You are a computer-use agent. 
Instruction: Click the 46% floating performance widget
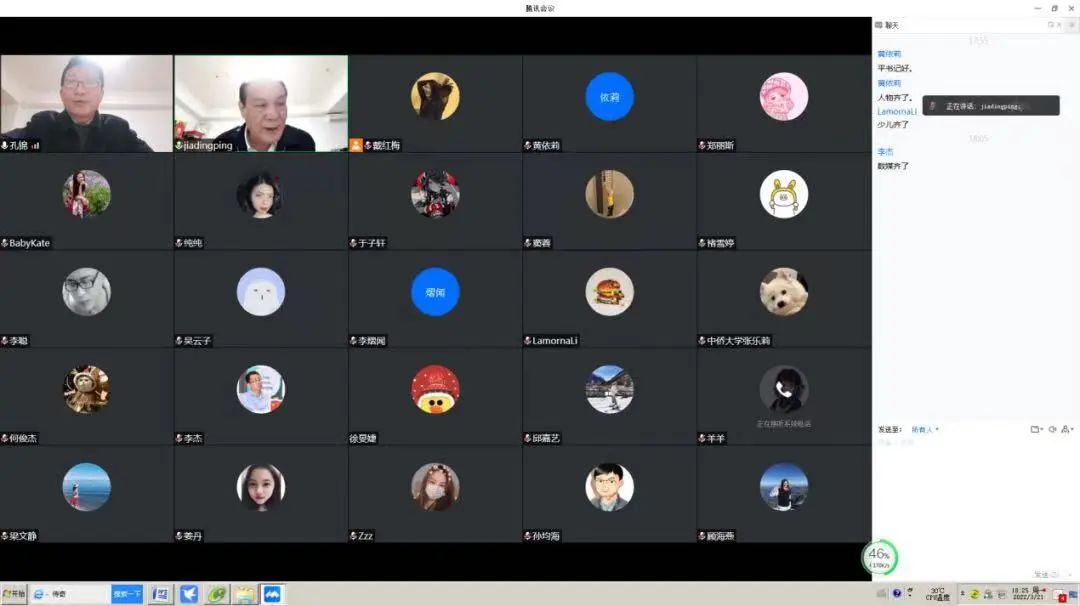click(x=880, y=556)
